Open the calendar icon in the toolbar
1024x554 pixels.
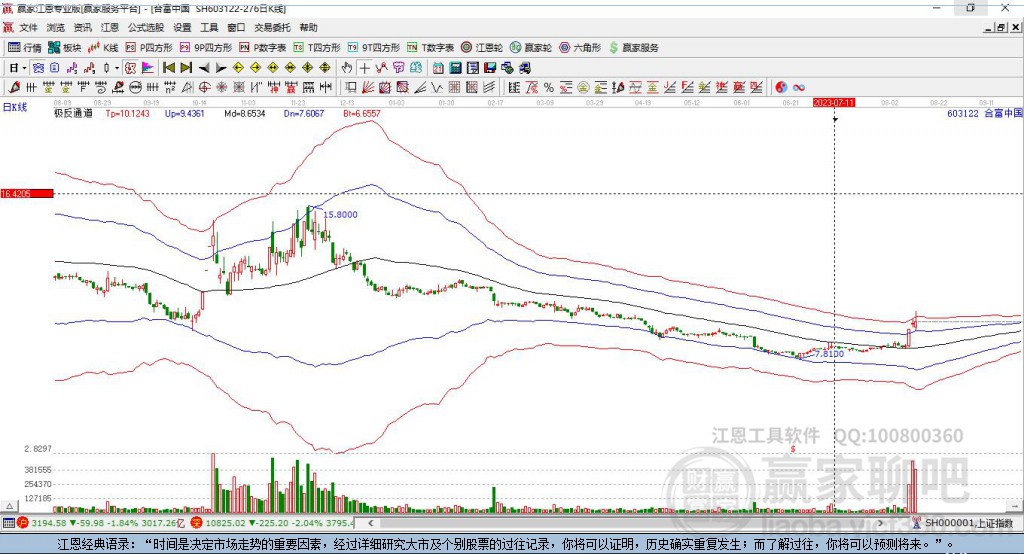pos(438,68)
